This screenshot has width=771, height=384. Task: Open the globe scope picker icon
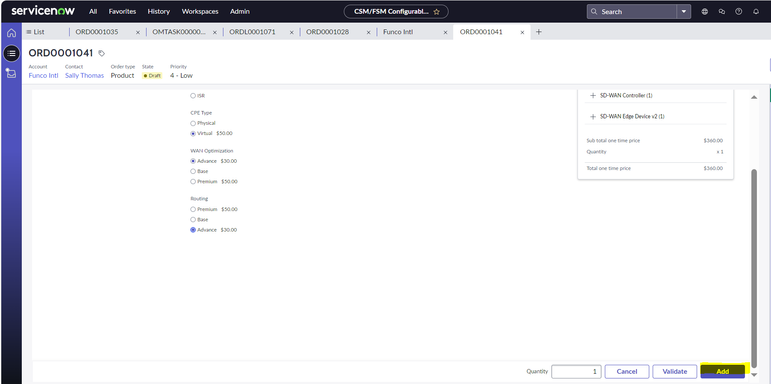point(705,12)
